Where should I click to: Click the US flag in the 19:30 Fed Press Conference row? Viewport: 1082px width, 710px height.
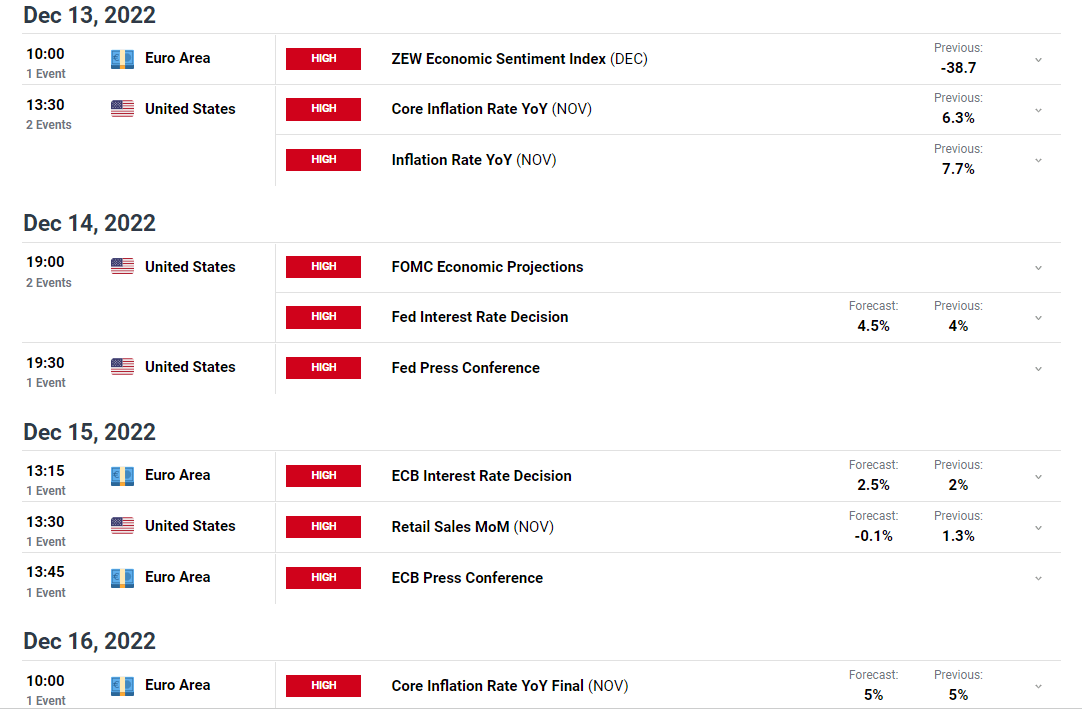tap(122, 367)
